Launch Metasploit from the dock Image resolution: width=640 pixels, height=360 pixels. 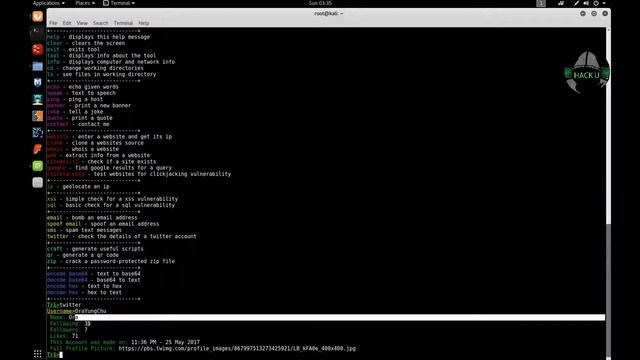[x=38, y=82]
